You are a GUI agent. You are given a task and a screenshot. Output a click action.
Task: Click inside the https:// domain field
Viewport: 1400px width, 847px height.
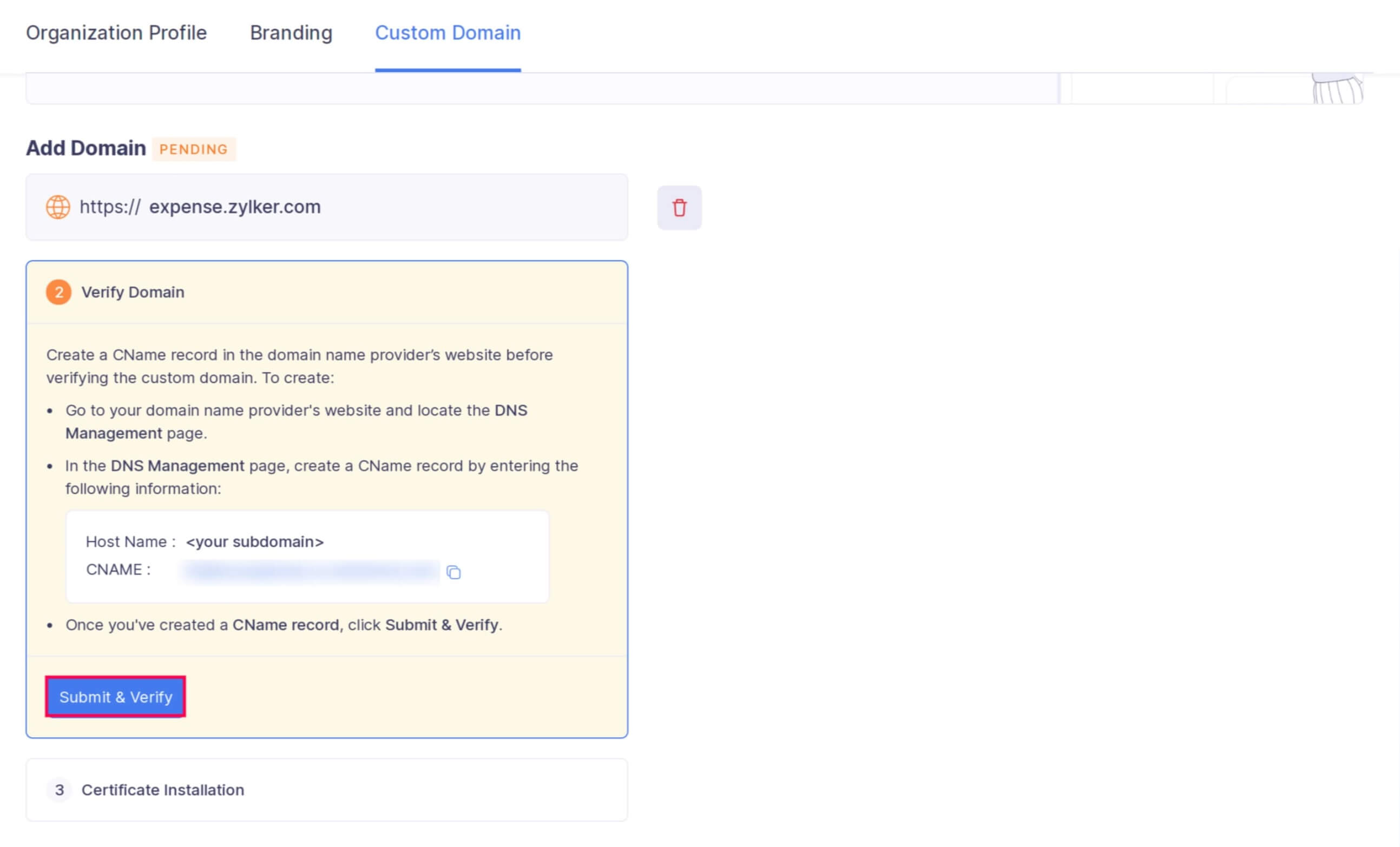327,207
